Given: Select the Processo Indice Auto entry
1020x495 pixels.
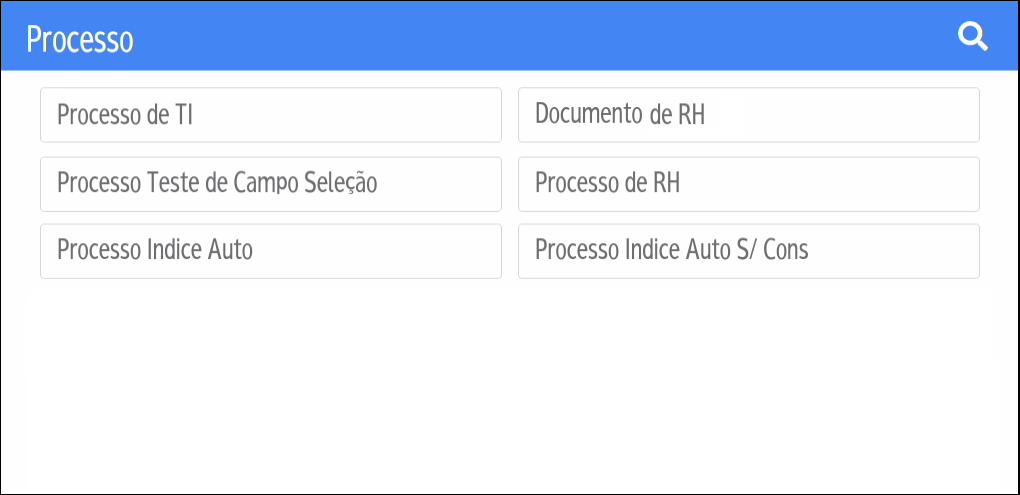Looking at the screenshot, I should (x=271, y=251).
